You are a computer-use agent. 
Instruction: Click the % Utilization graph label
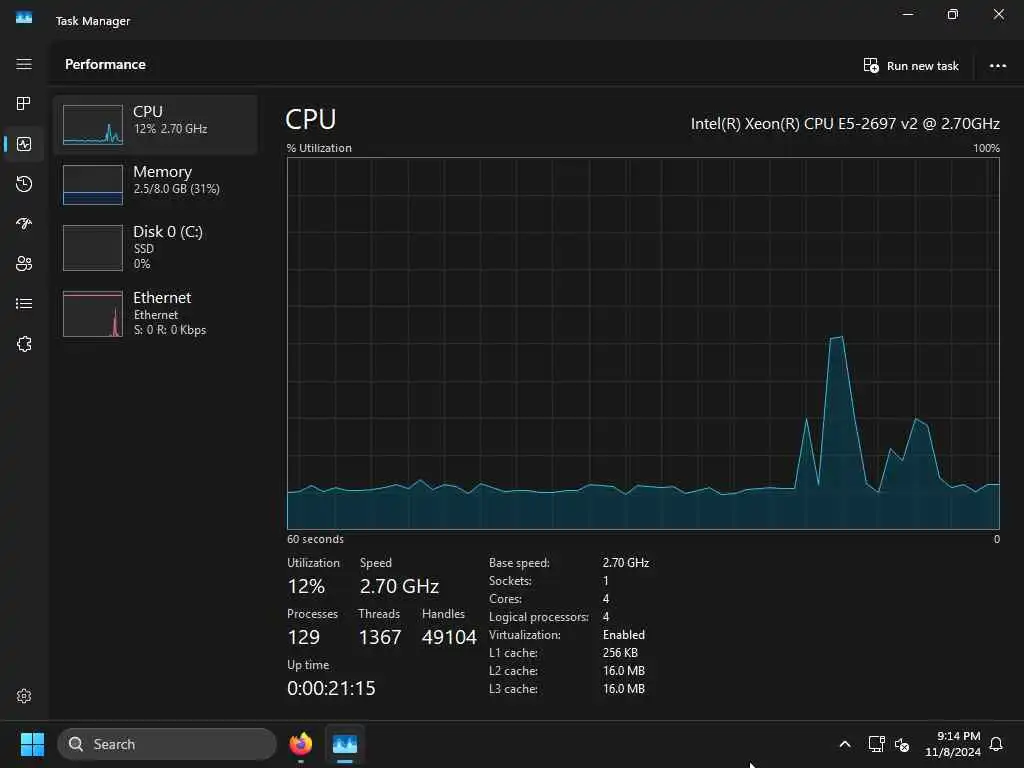(319, 148)
